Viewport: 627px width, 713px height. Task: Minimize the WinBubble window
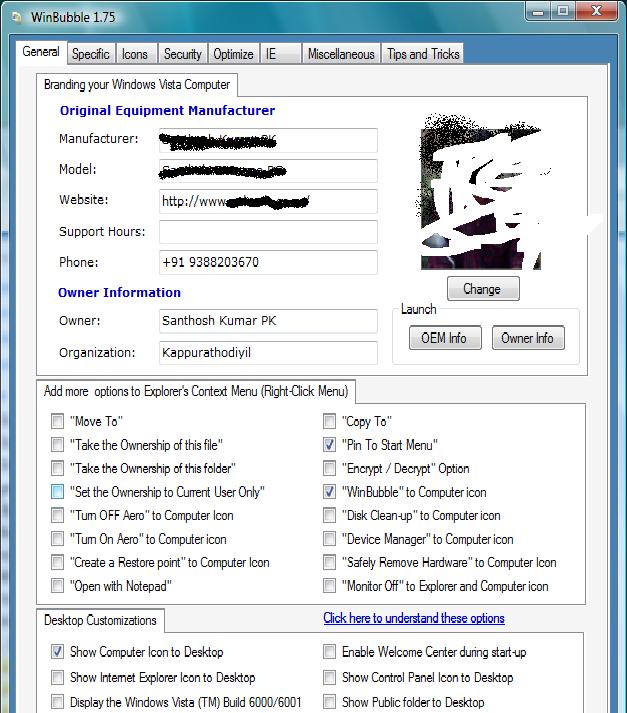click(x=538, y=11)
